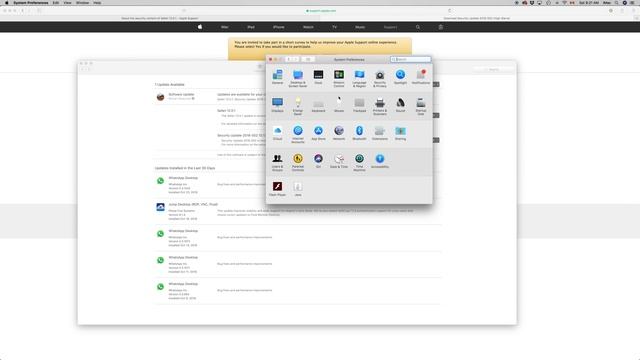Image resolution: width=640 pixels, height=360 pixels.
Task: Select Jump Desktop row in App Store updates
Action: tap(298, 211)
